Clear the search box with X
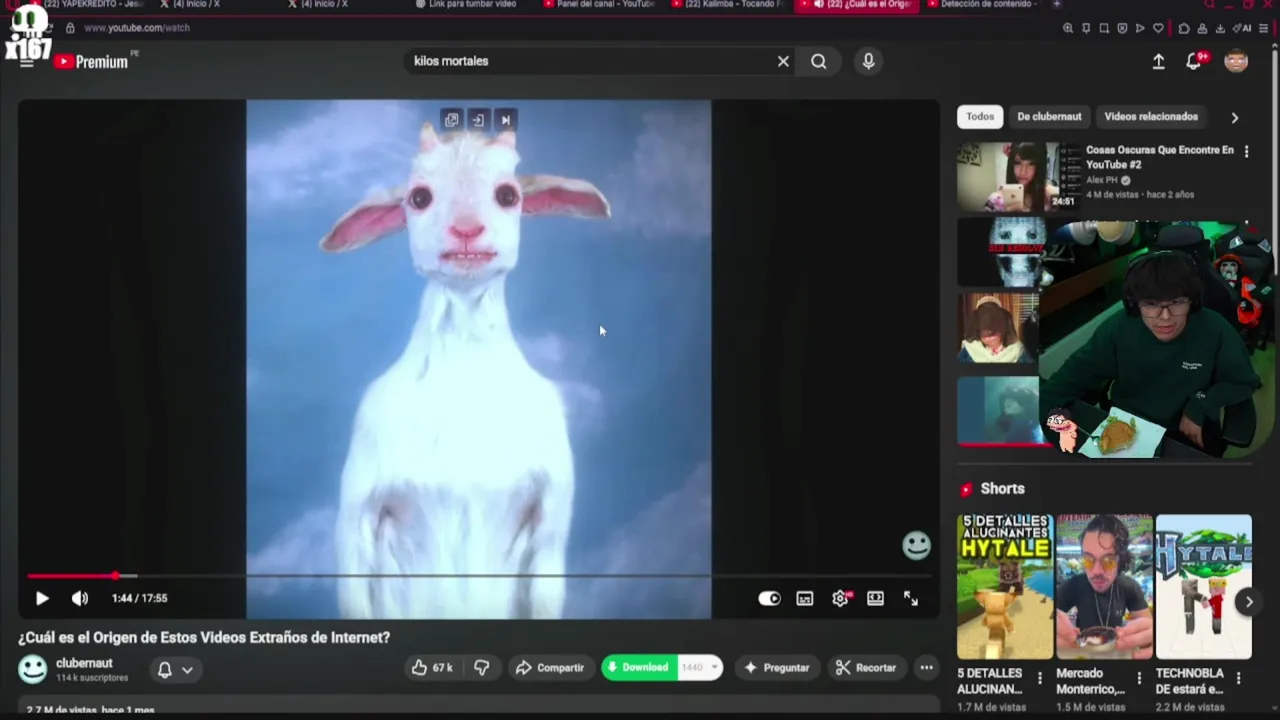The image size is (1280, 720). 783,61
